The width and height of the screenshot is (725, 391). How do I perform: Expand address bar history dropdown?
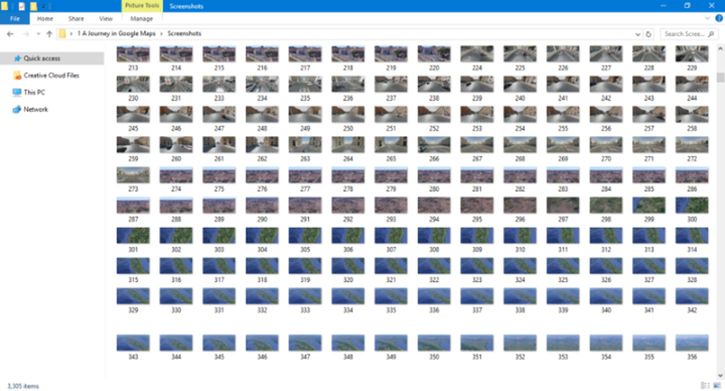tap(638, 34)
